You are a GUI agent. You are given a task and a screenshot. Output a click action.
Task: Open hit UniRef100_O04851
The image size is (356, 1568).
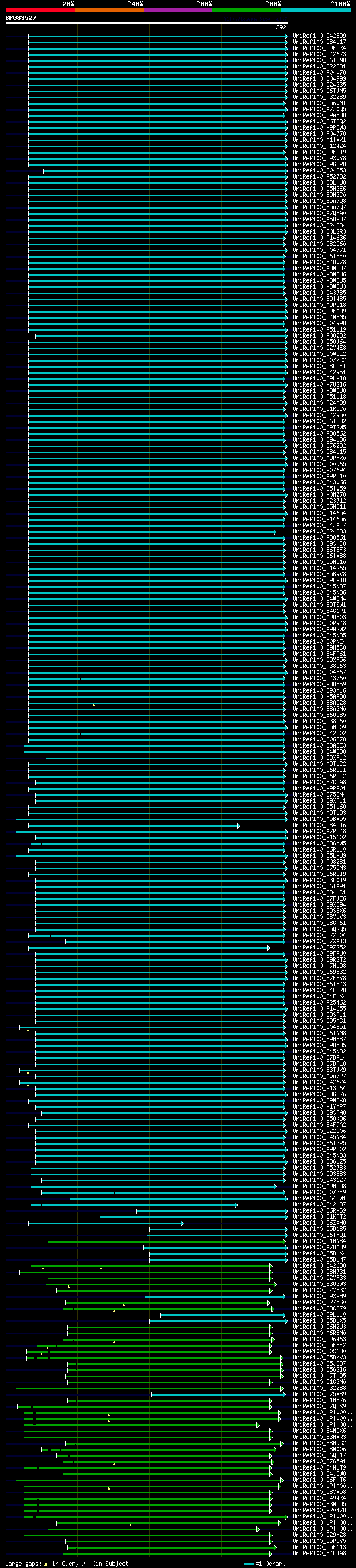[x=319, y=1027]
